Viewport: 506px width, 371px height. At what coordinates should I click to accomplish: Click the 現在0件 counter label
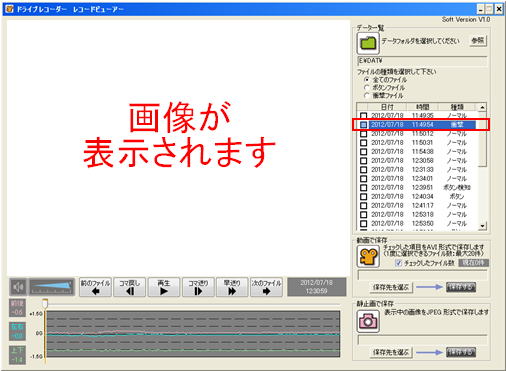(x=473, y=263)
